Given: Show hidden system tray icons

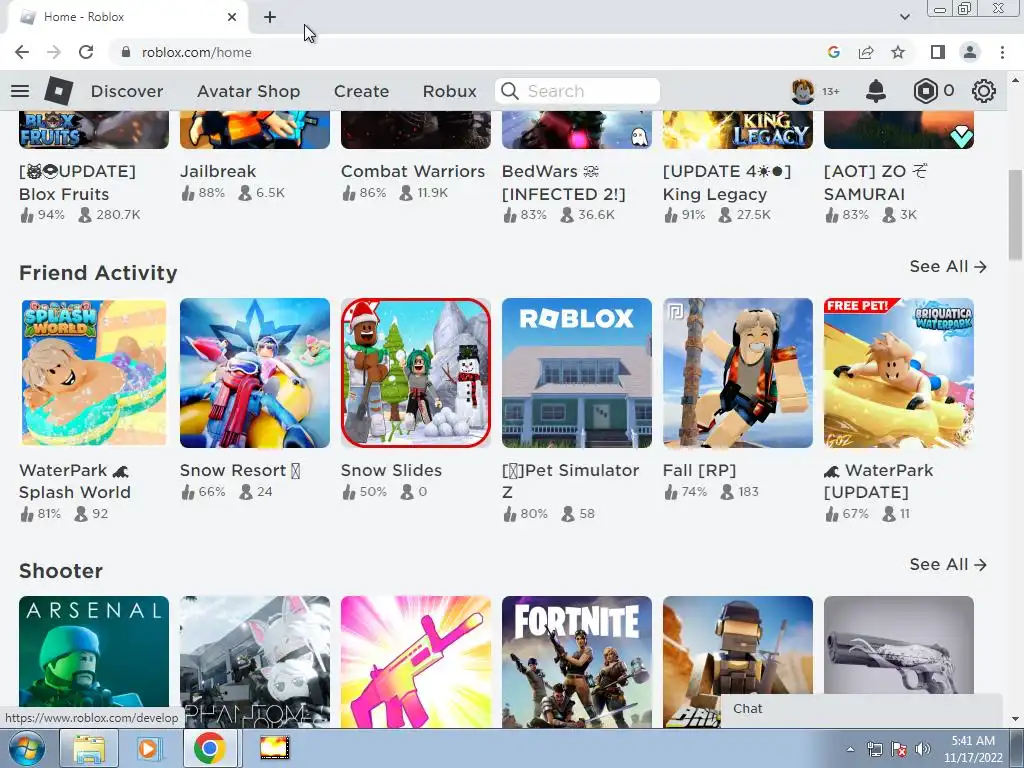Looking at the screenshot, I should (850, 749).
